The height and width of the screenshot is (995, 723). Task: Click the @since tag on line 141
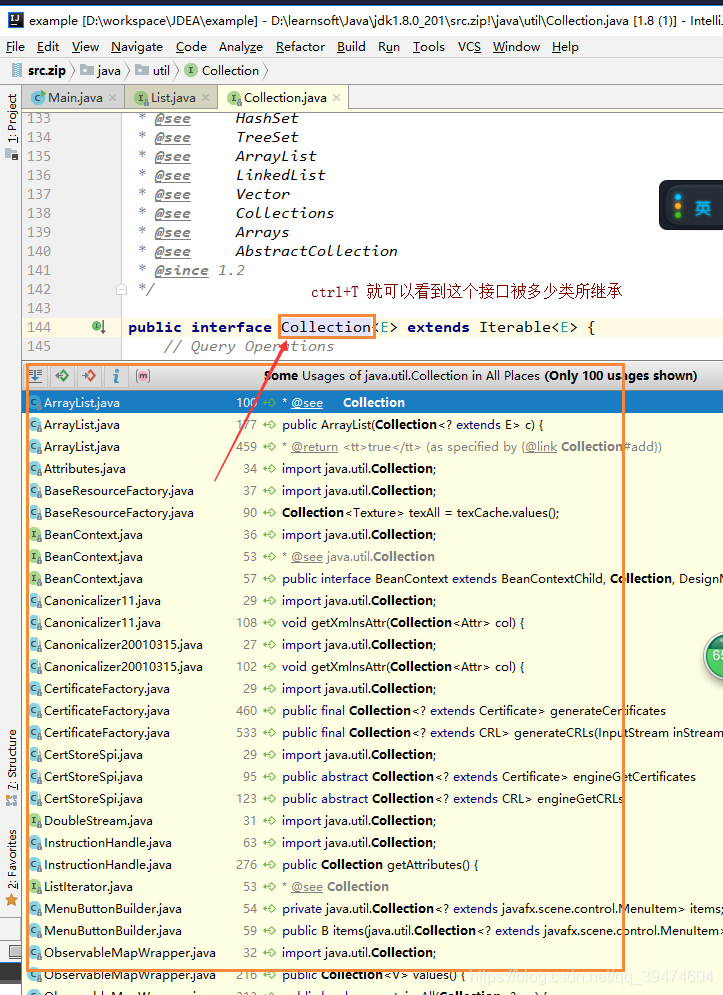182,271
